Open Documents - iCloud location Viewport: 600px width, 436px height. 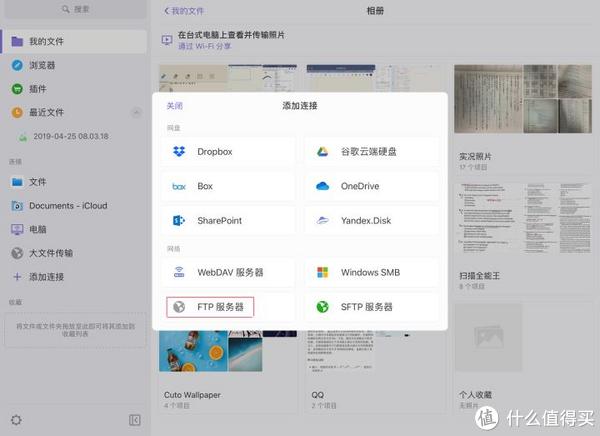(x=75, y=206)
